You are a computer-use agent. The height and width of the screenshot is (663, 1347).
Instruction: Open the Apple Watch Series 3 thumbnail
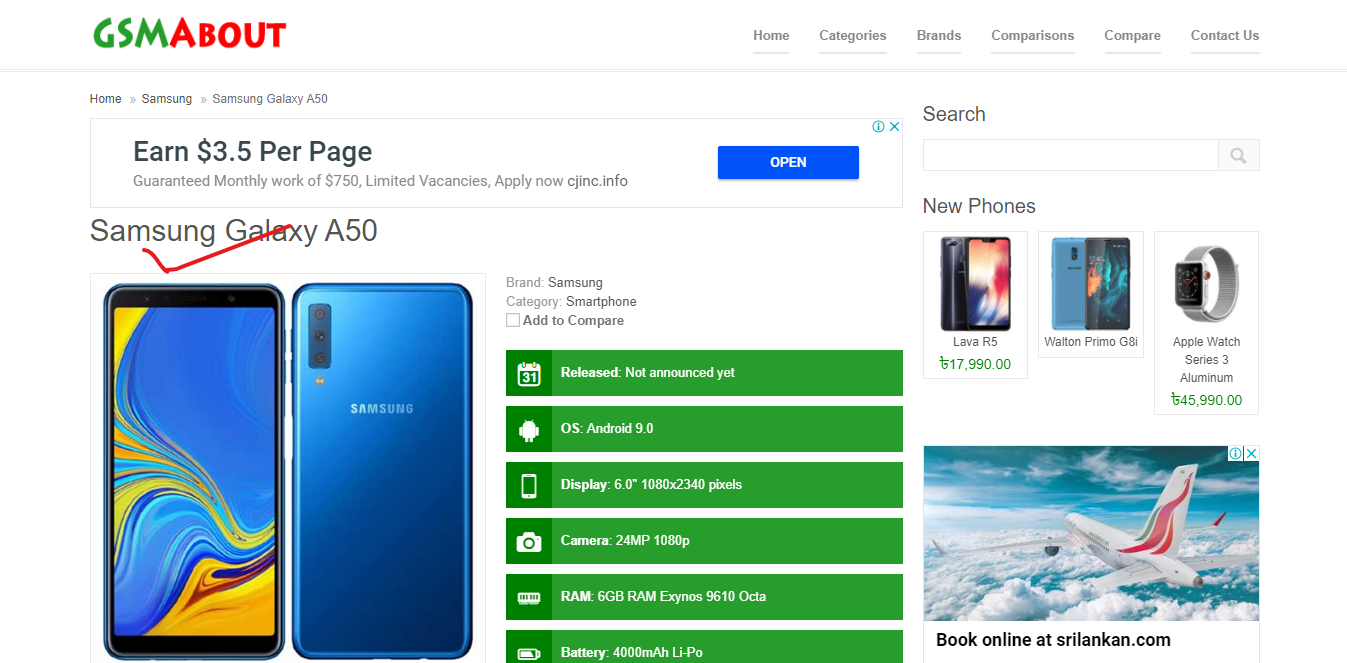(1206, 284)
